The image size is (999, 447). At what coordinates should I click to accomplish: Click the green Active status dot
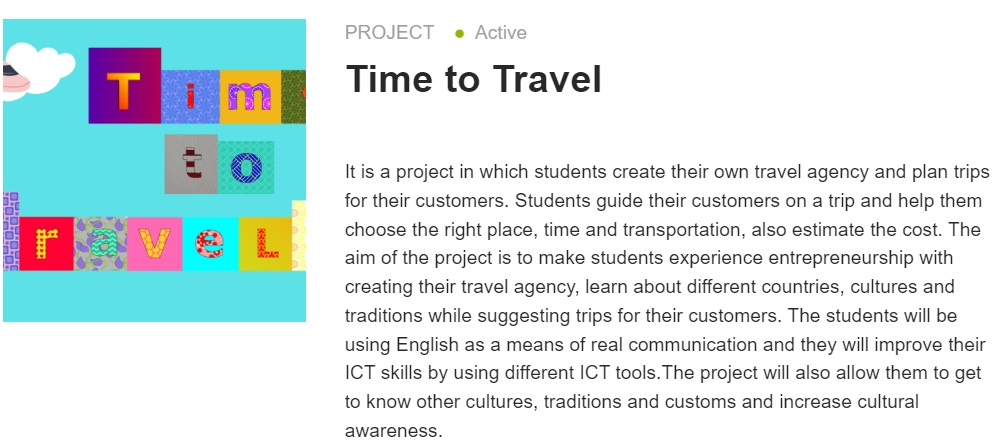point(459,33)
